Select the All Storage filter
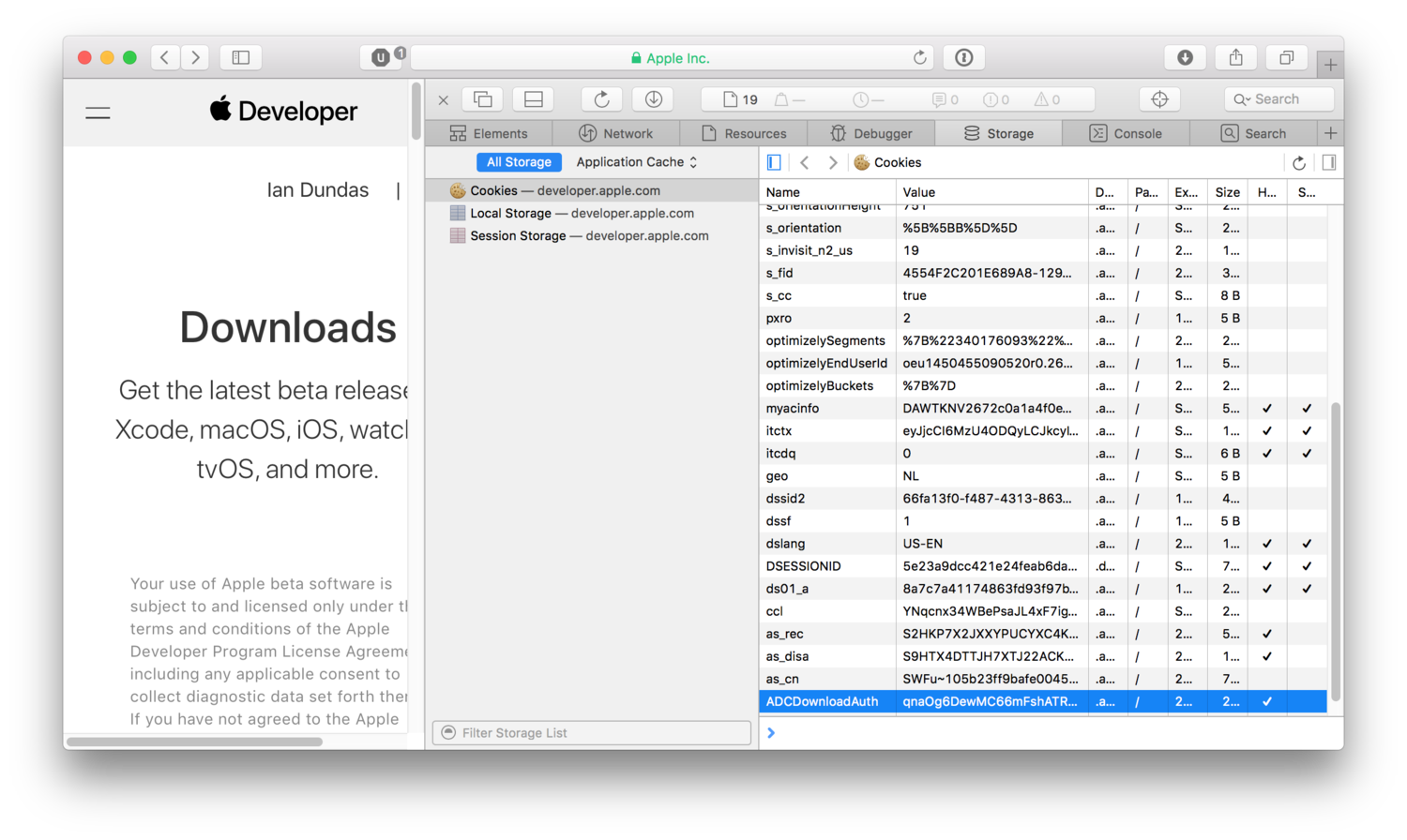Screen dimensions: 1407x840 519,161
